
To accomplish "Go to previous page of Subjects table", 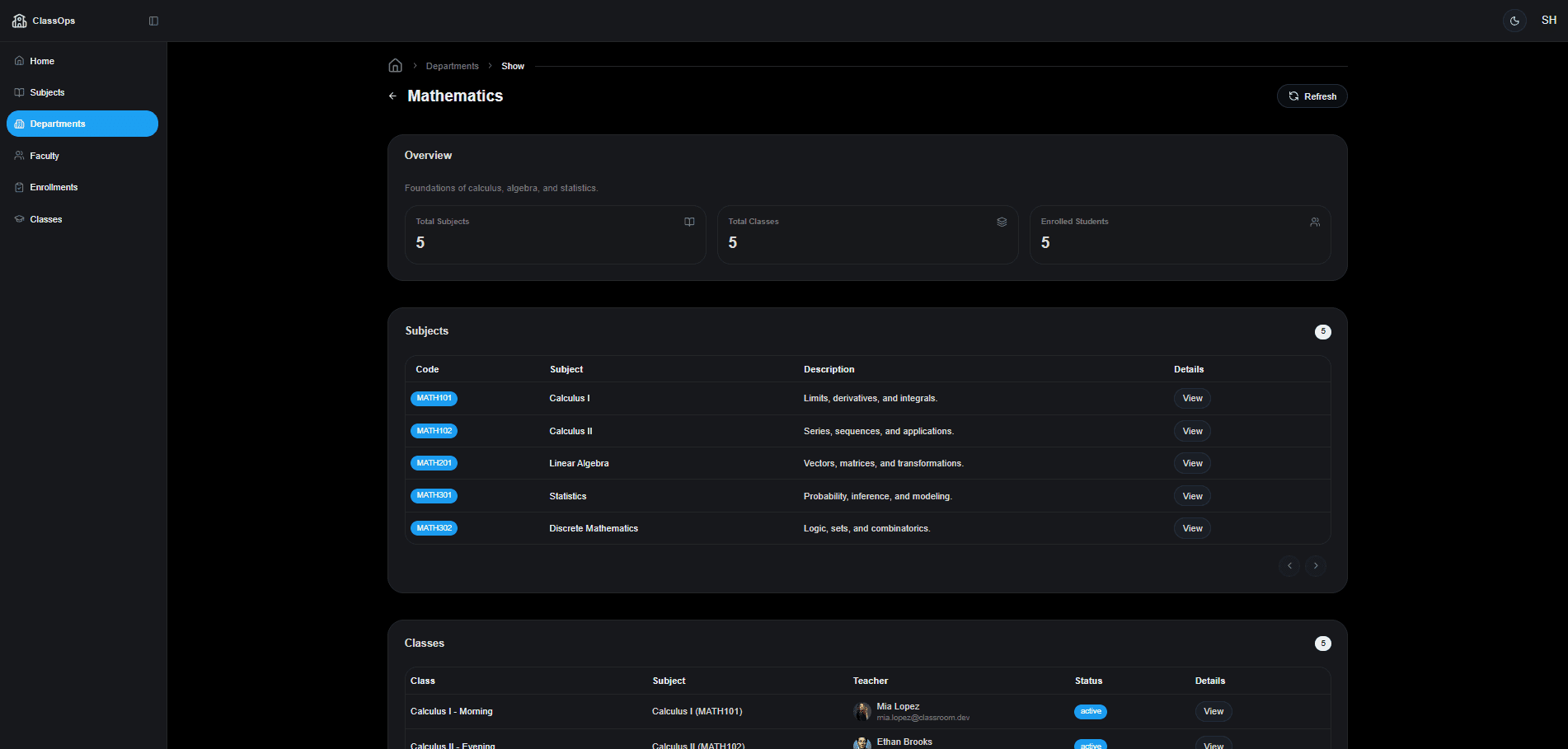I will [1289, 565].
